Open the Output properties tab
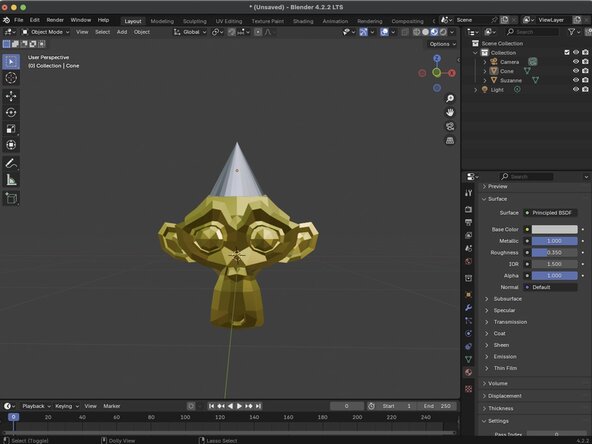 click(469, 222)
